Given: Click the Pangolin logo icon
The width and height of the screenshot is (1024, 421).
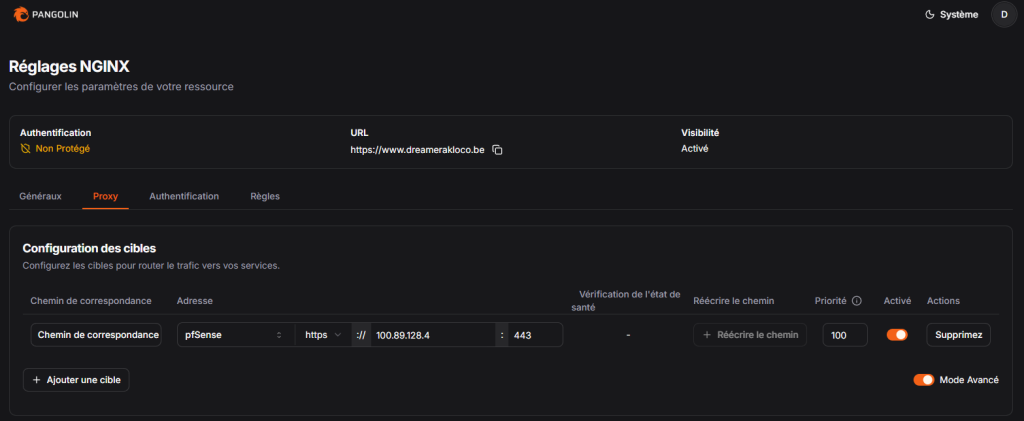Looking at the screenshot, I should click(x=20, y=14).
